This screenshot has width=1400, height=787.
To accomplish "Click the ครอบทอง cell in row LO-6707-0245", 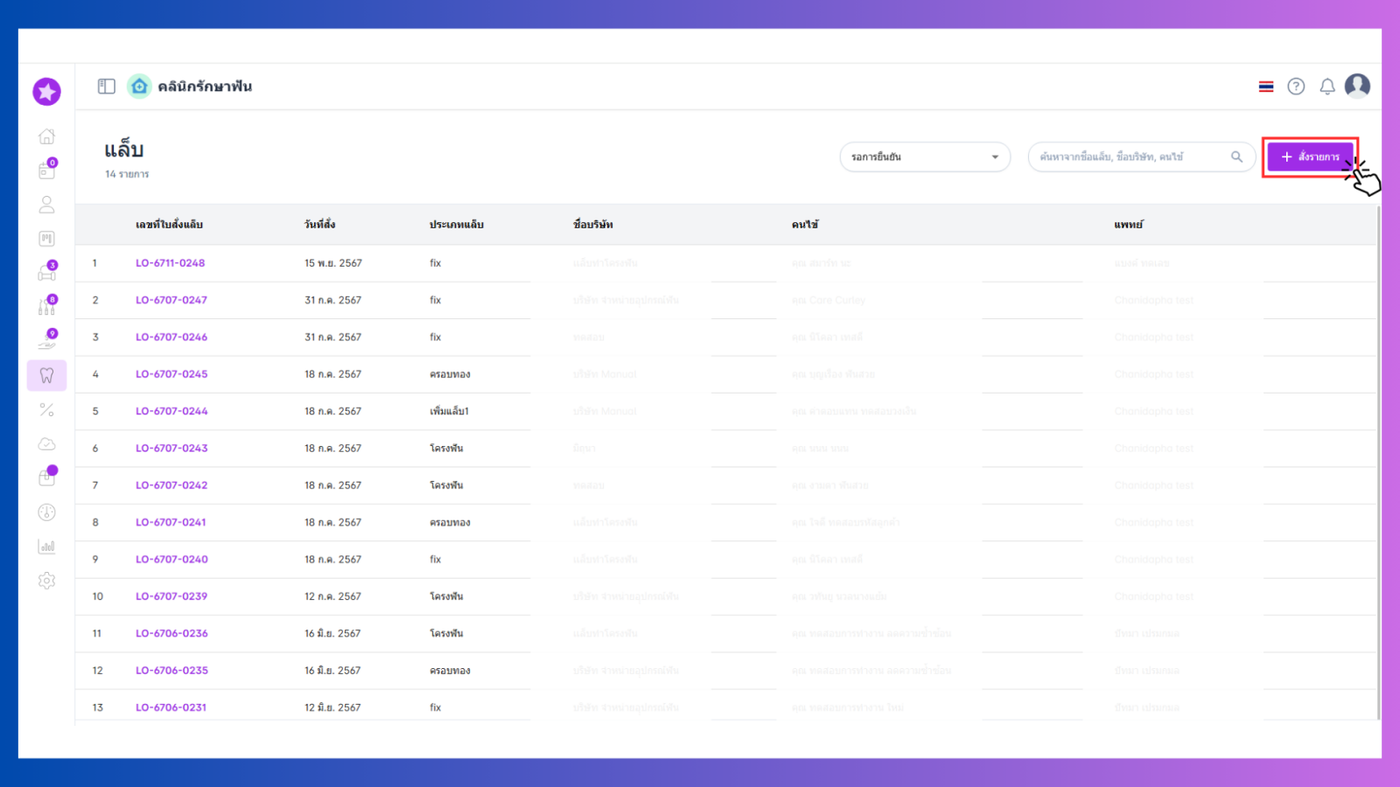I will (x=450, y=374).
